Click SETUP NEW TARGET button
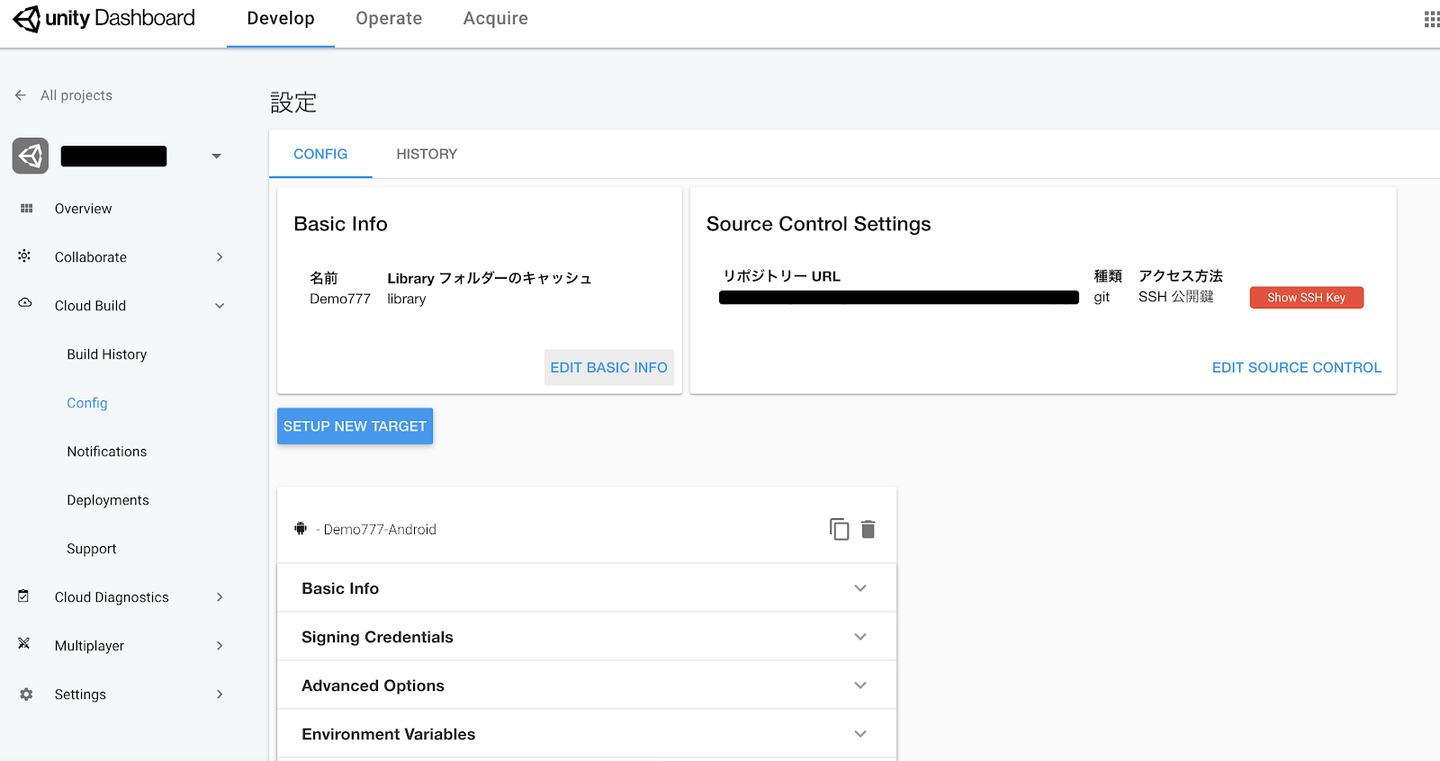The width and height of the screenshot is (1440, 761). click(x=355, y=426)
